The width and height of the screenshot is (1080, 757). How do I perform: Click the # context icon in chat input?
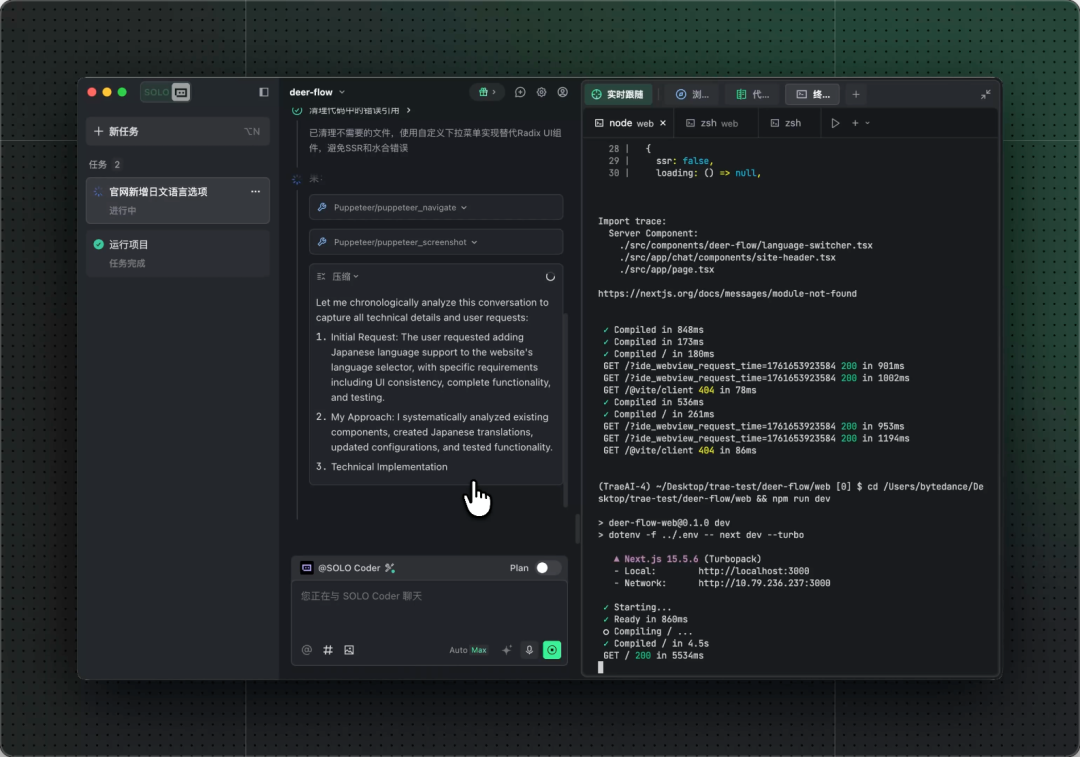pyautogui.click(x=328, y=650)
